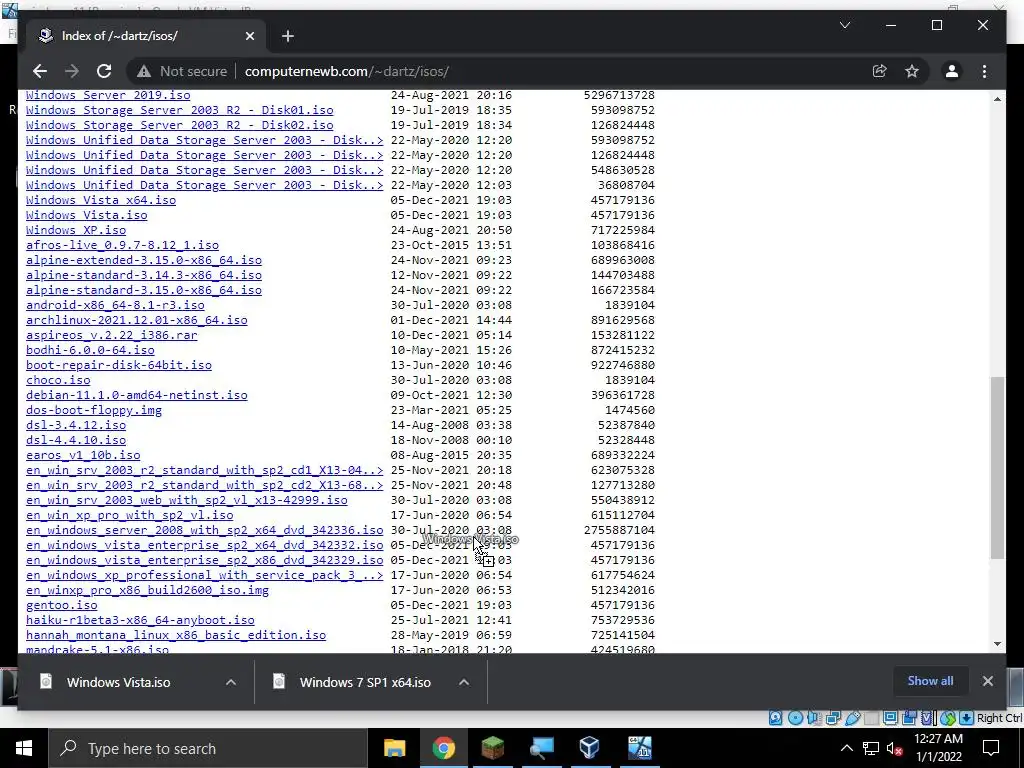Click the taskbar search box
Viewport: 1024px width, 768px height.
pyautogui.click(x=208, y=748)
